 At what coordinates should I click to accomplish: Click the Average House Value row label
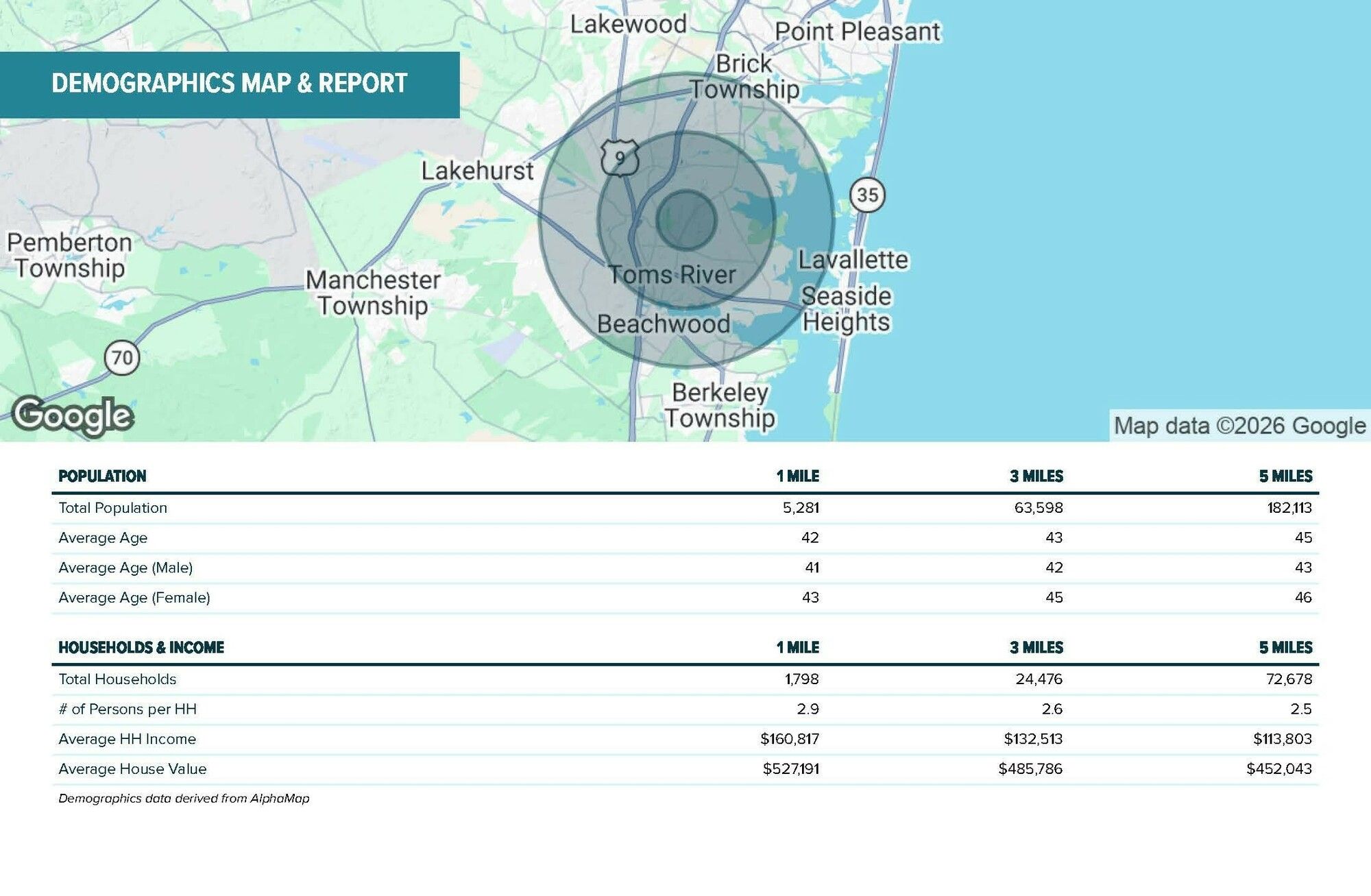[132, 769]
